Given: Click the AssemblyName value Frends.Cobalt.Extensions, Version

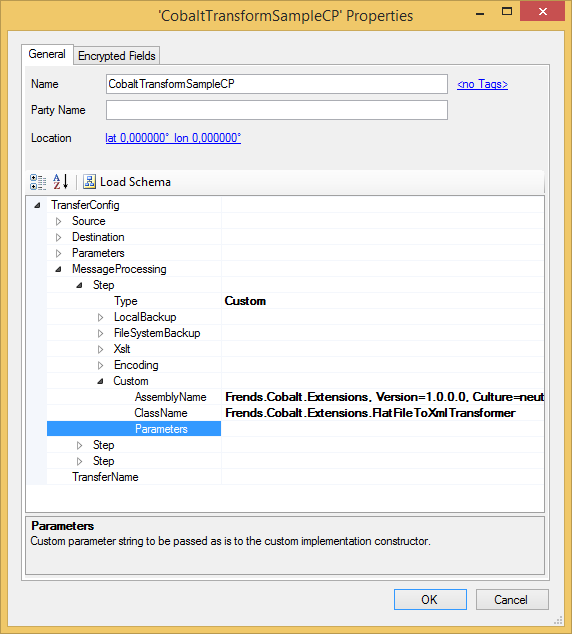Looking at the screenshot, I should tap(384, 397).
